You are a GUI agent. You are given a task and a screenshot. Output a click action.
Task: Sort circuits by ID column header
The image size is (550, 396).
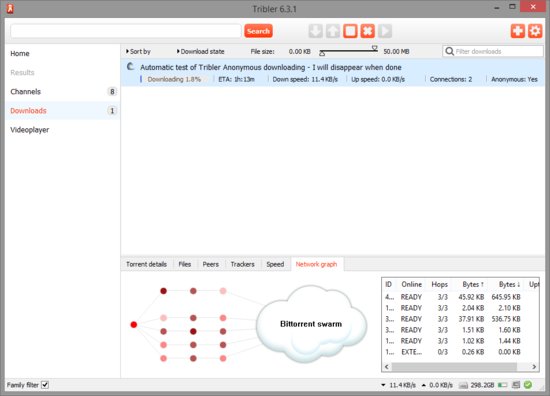point(388,284)
